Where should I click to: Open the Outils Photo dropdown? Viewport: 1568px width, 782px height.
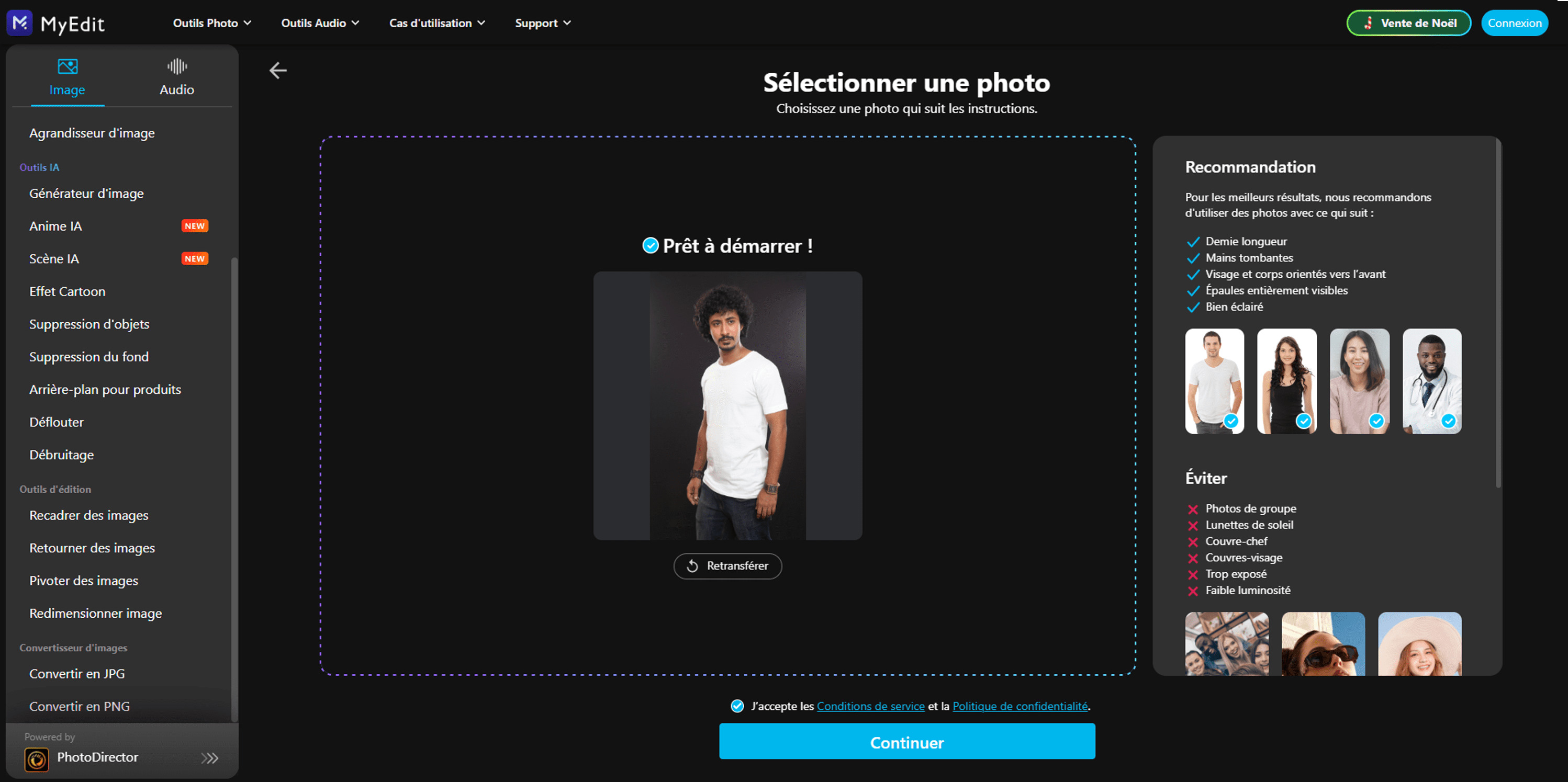211,22
